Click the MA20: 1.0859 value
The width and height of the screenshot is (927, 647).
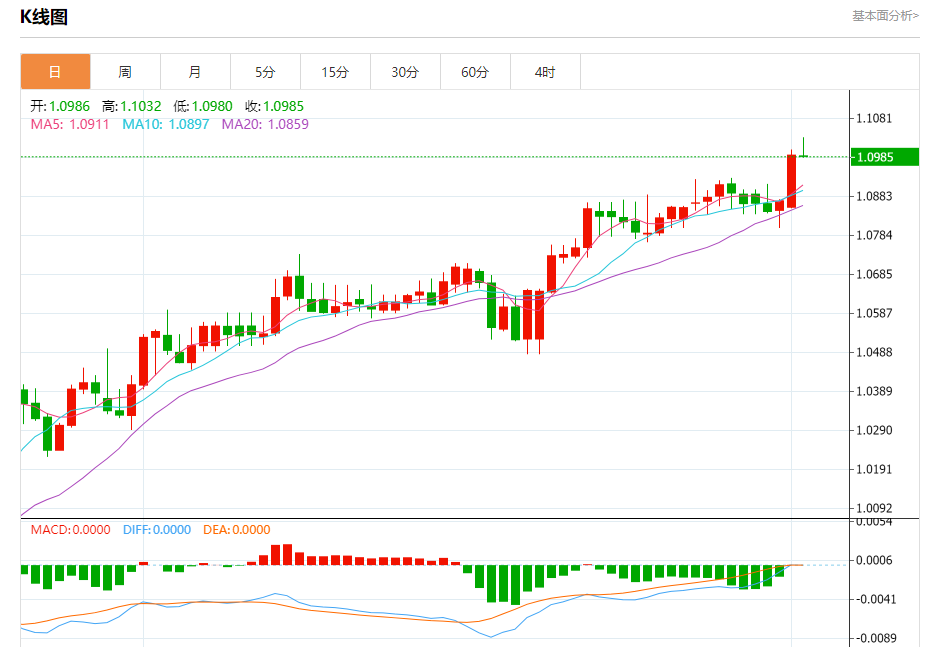(265, 124)
